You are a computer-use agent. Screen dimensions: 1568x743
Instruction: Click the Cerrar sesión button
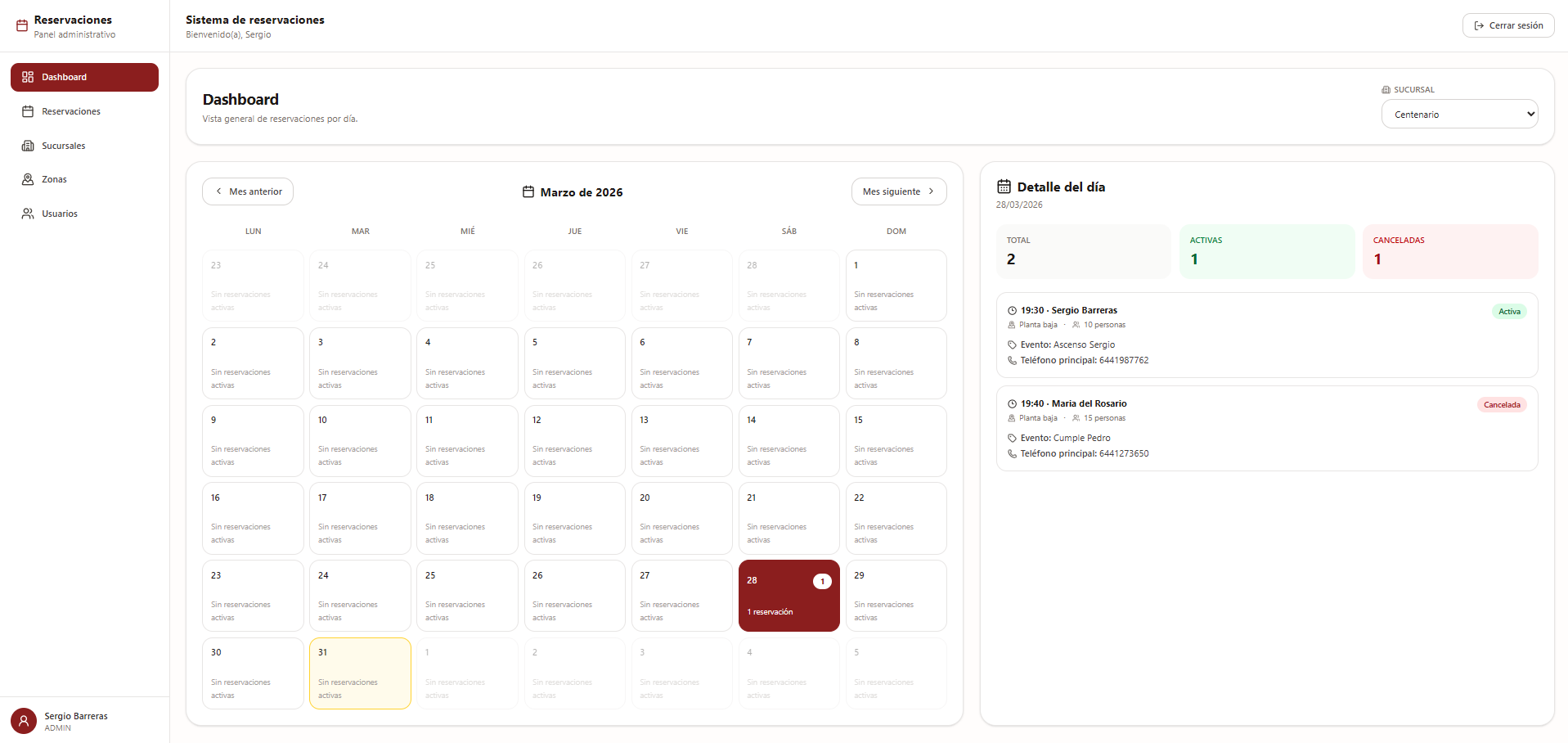(x=1508, y=25)
